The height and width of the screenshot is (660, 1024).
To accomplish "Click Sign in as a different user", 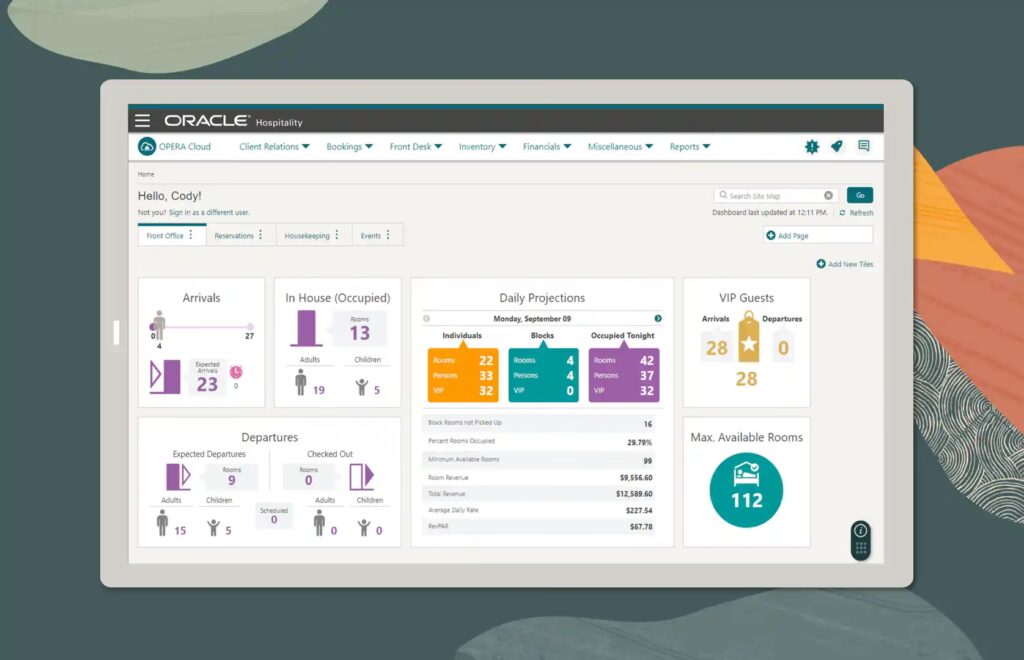I will click(209, 212).
